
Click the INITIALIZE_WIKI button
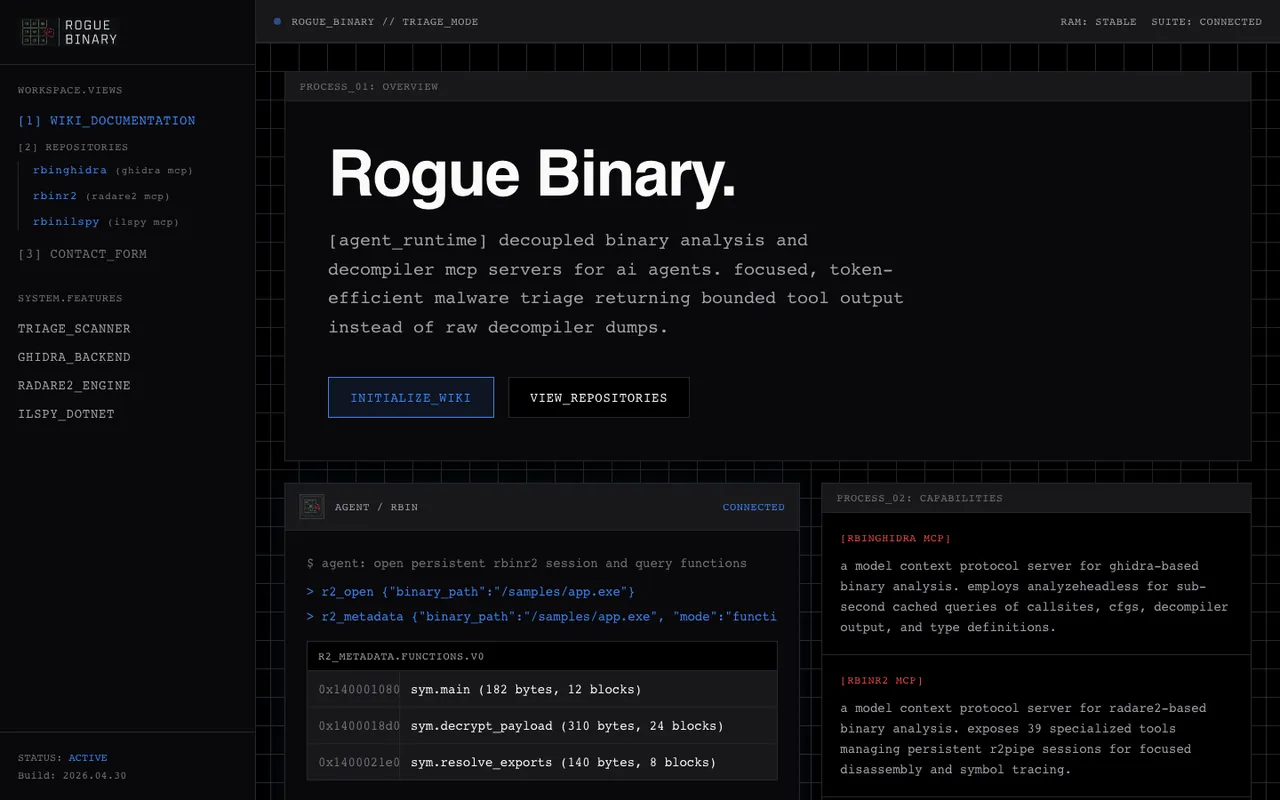pyautogui.click(x=411, y=397)
